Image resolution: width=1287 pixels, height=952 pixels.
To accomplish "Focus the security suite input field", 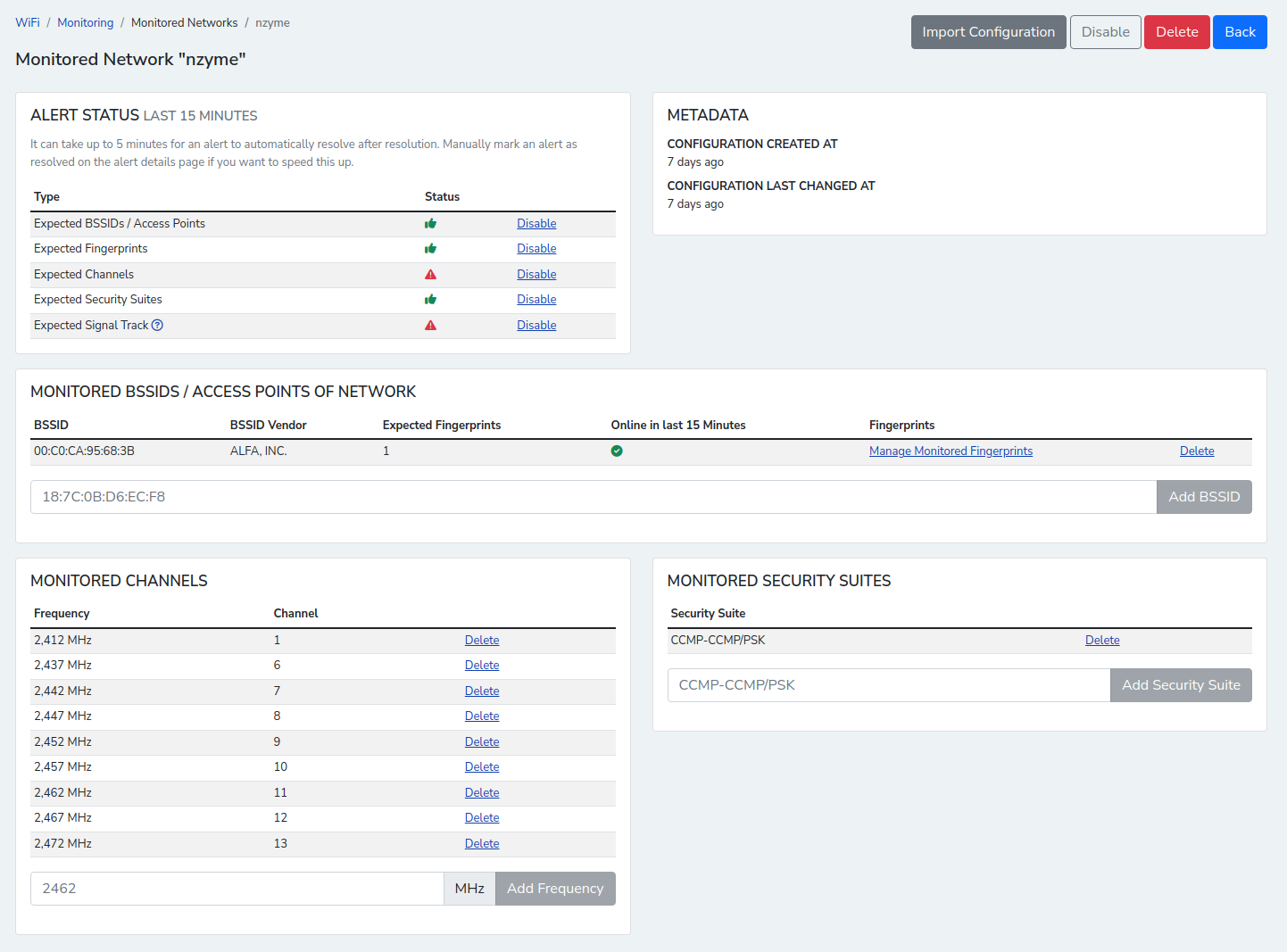I will click(889, 685).
